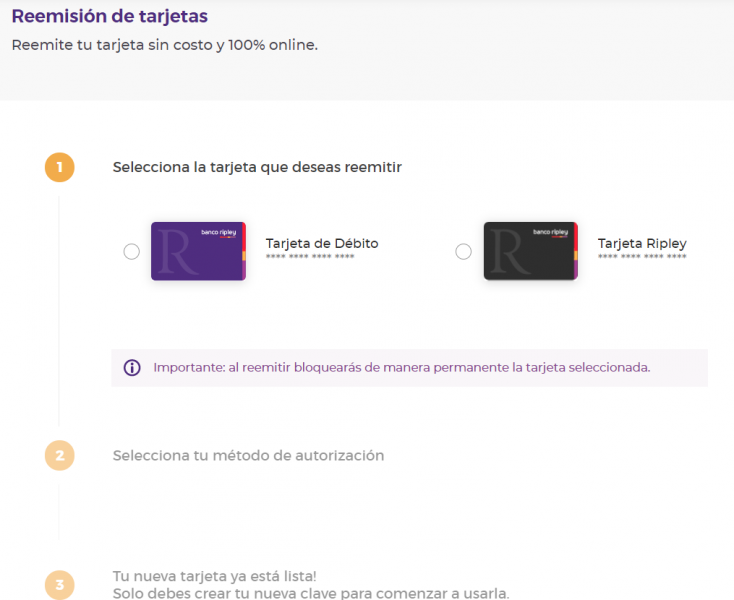Image resolution: width=734 pixels, height=600 pixels.
Task: Click Selecciona la tarjeta que deseas reemitir heading
Action: click(257, 167)
